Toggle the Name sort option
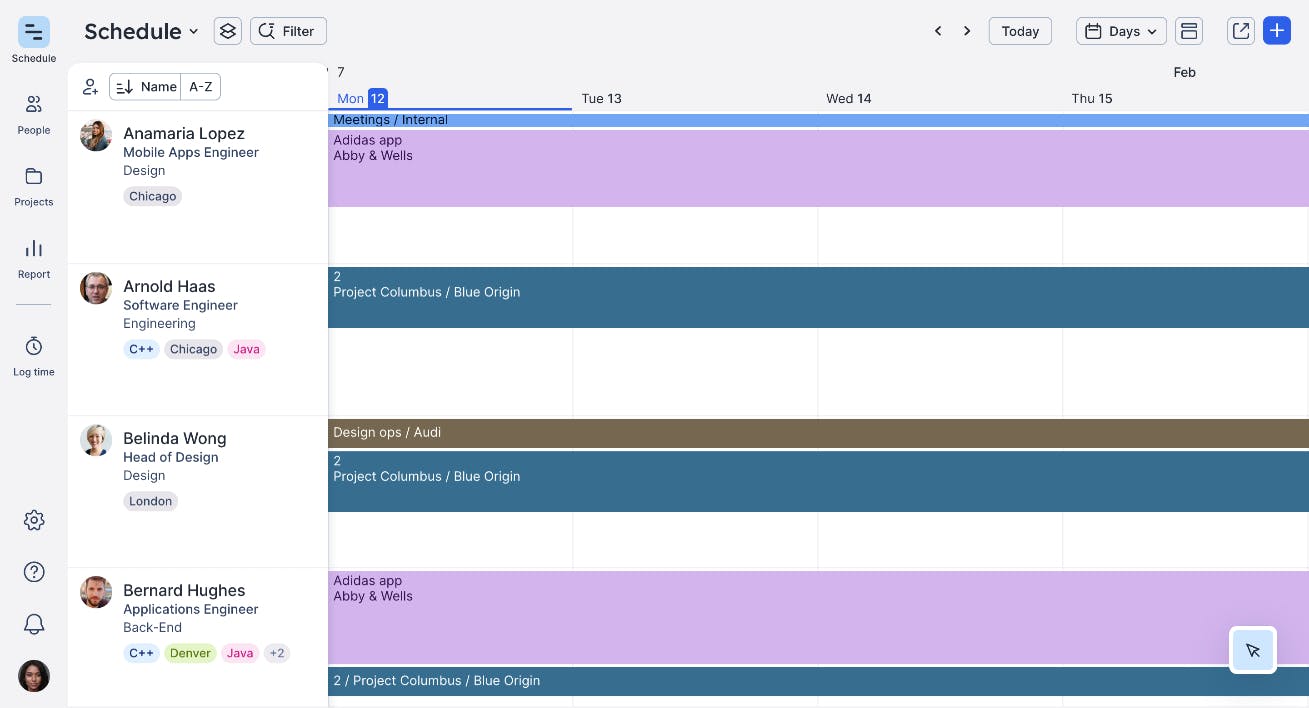Viewport: 1309px width, 708px height. coord(146,87)
